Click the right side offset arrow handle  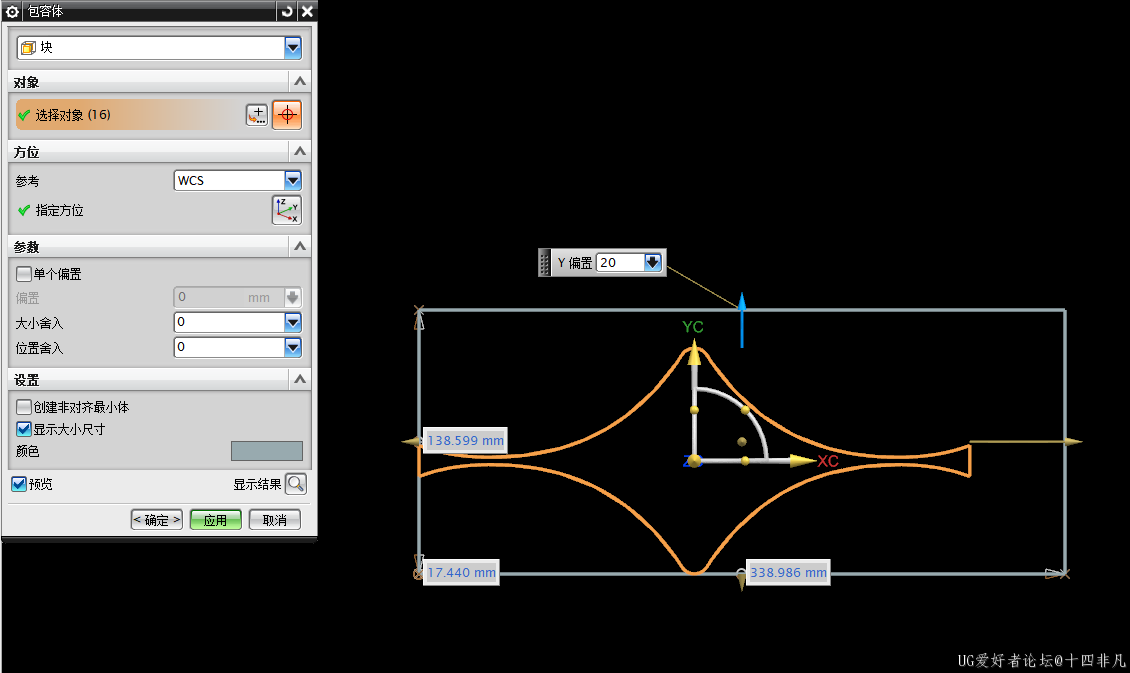click(1074, 441)
